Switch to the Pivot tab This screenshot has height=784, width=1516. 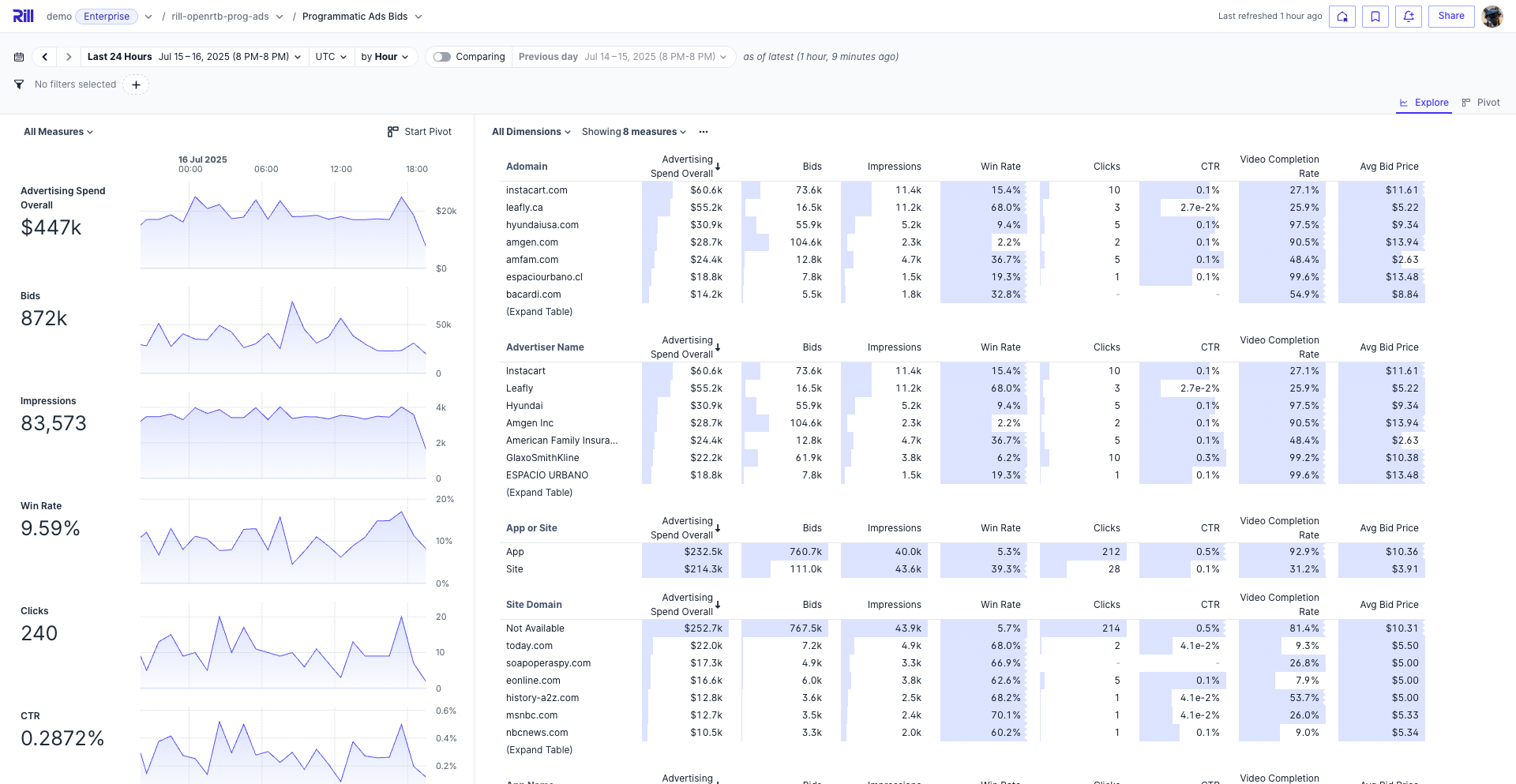point(1488,102)
